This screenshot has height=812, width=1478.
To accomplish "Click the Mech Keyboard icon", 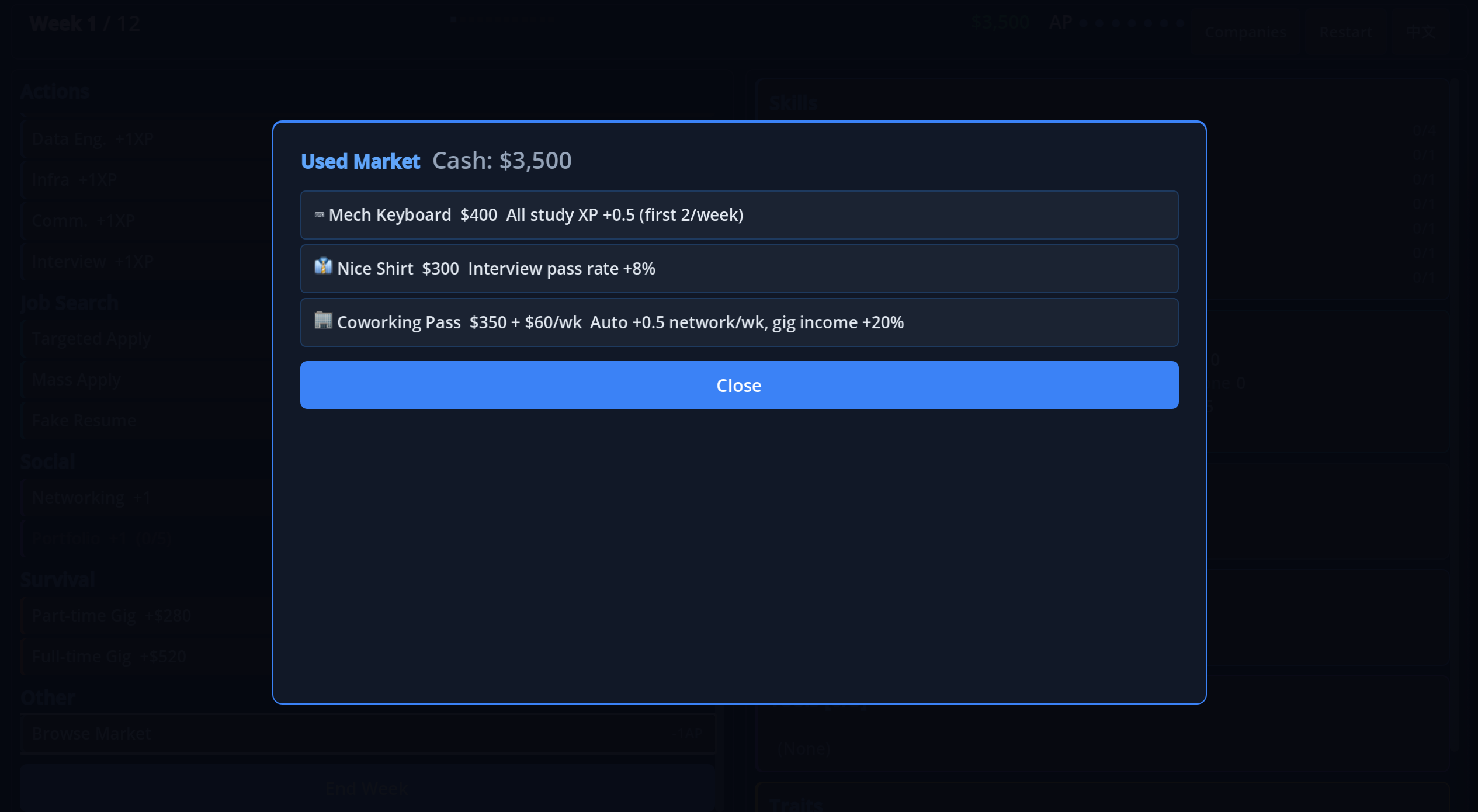I will pyautogui.click(x=319, y=215).
